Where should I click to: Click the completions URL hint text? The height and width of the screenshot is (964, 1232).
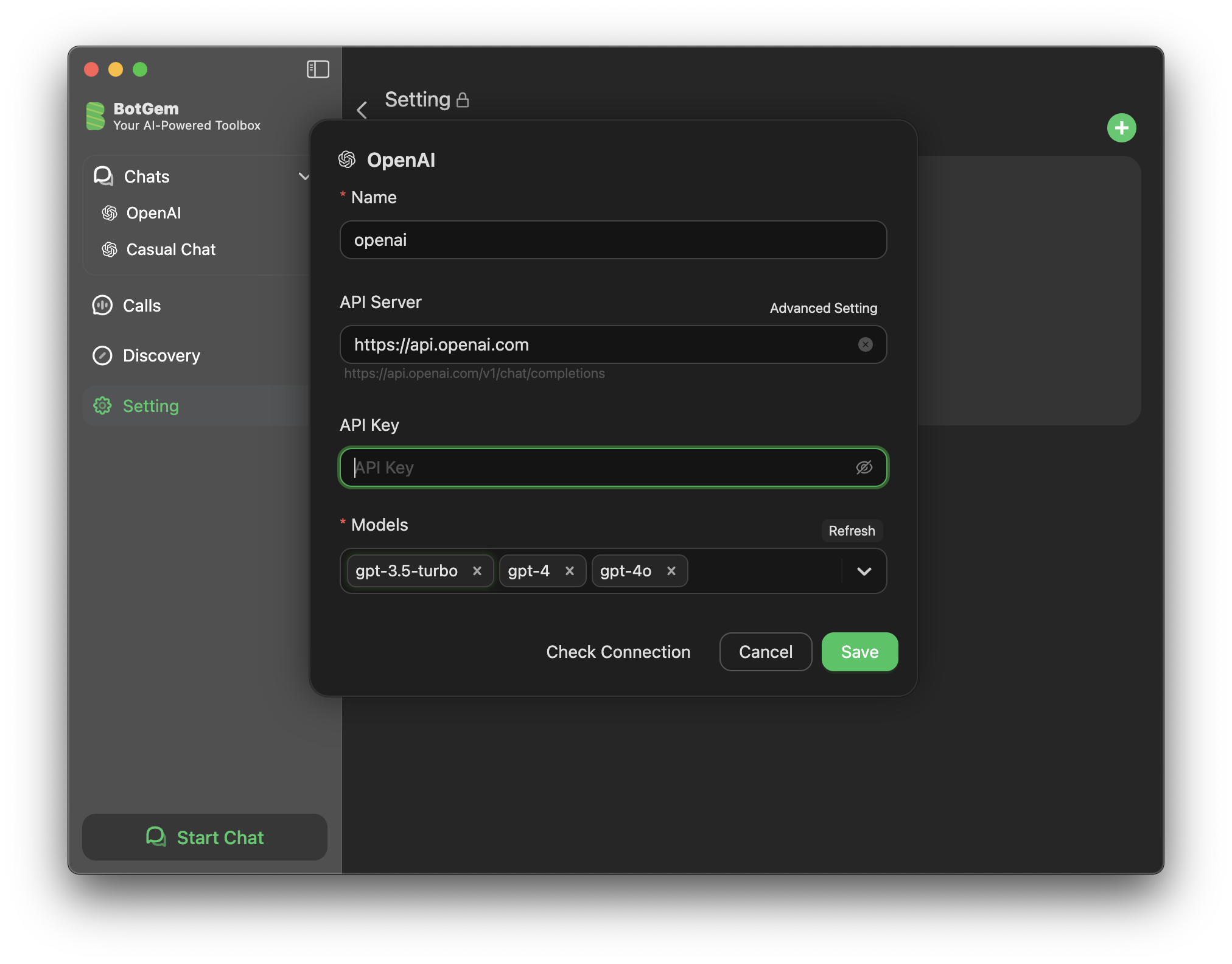pos(474,374)
